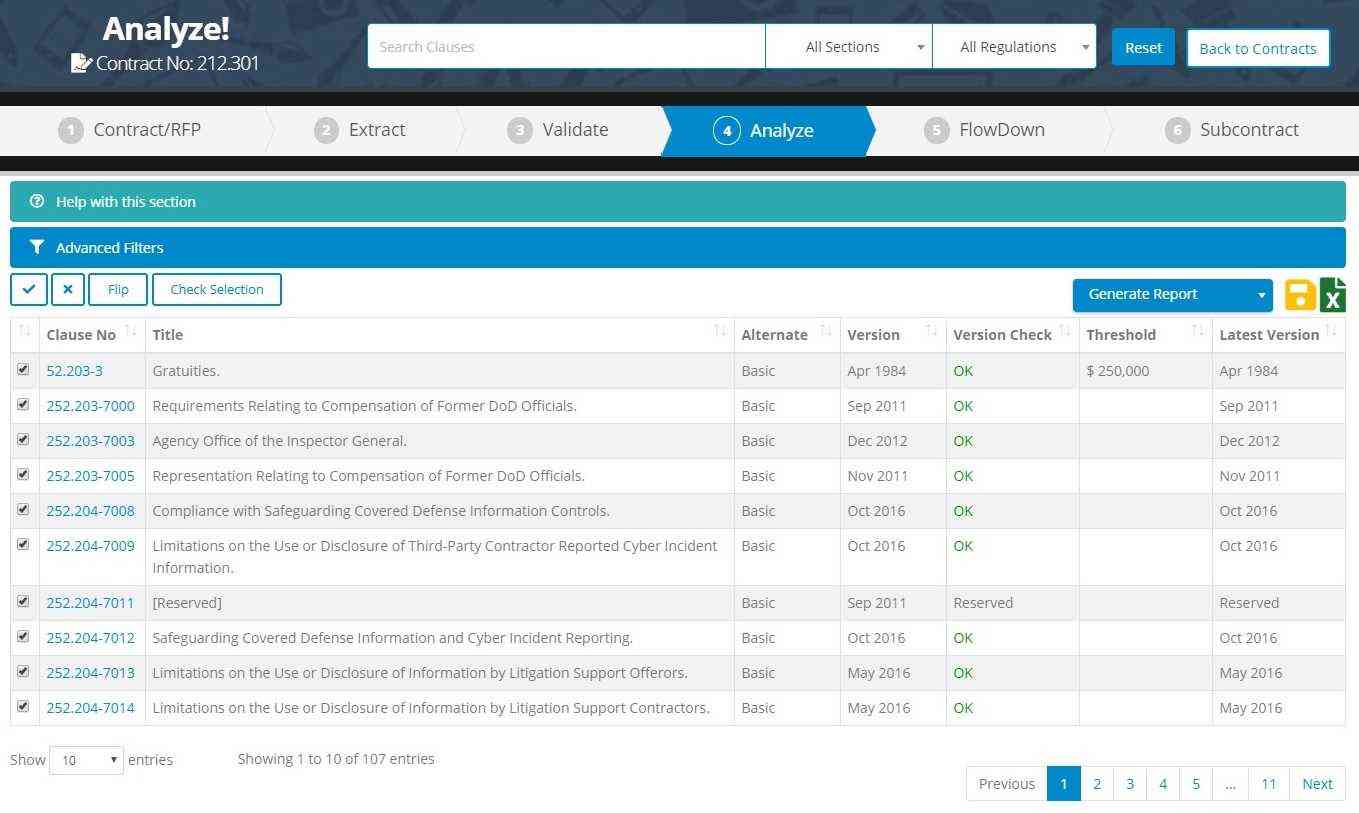Click the Previous page button
Viewport: 1359px width, 813px height.
[x=1007, y=783]
